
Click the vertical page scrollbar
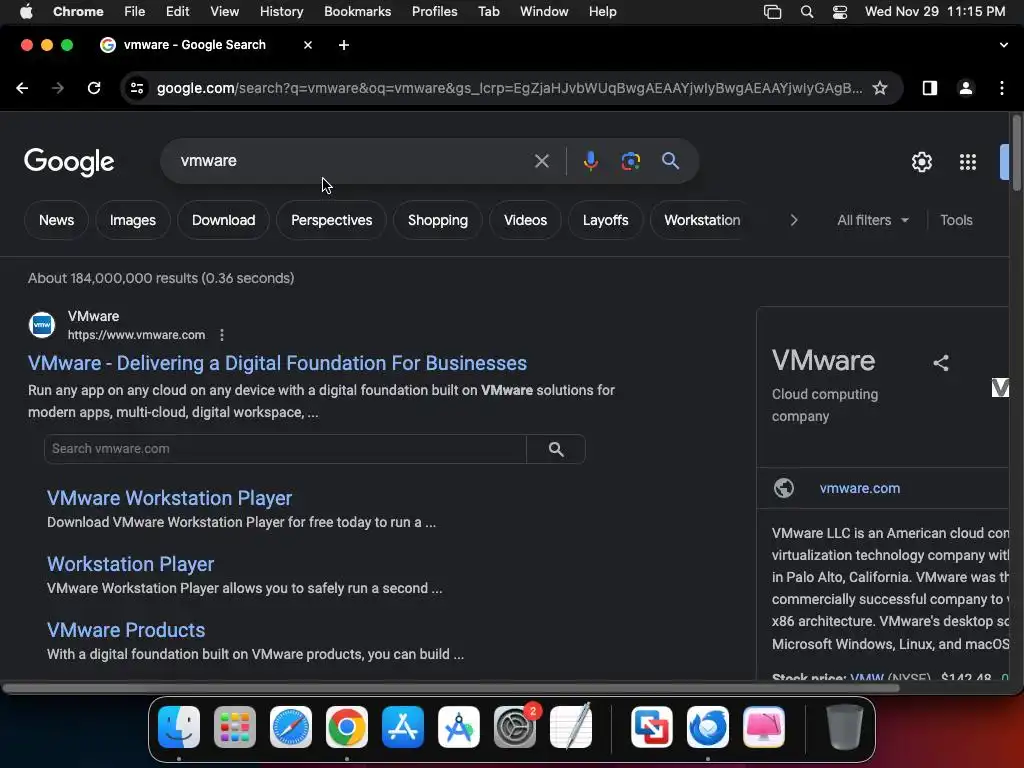1016,153
